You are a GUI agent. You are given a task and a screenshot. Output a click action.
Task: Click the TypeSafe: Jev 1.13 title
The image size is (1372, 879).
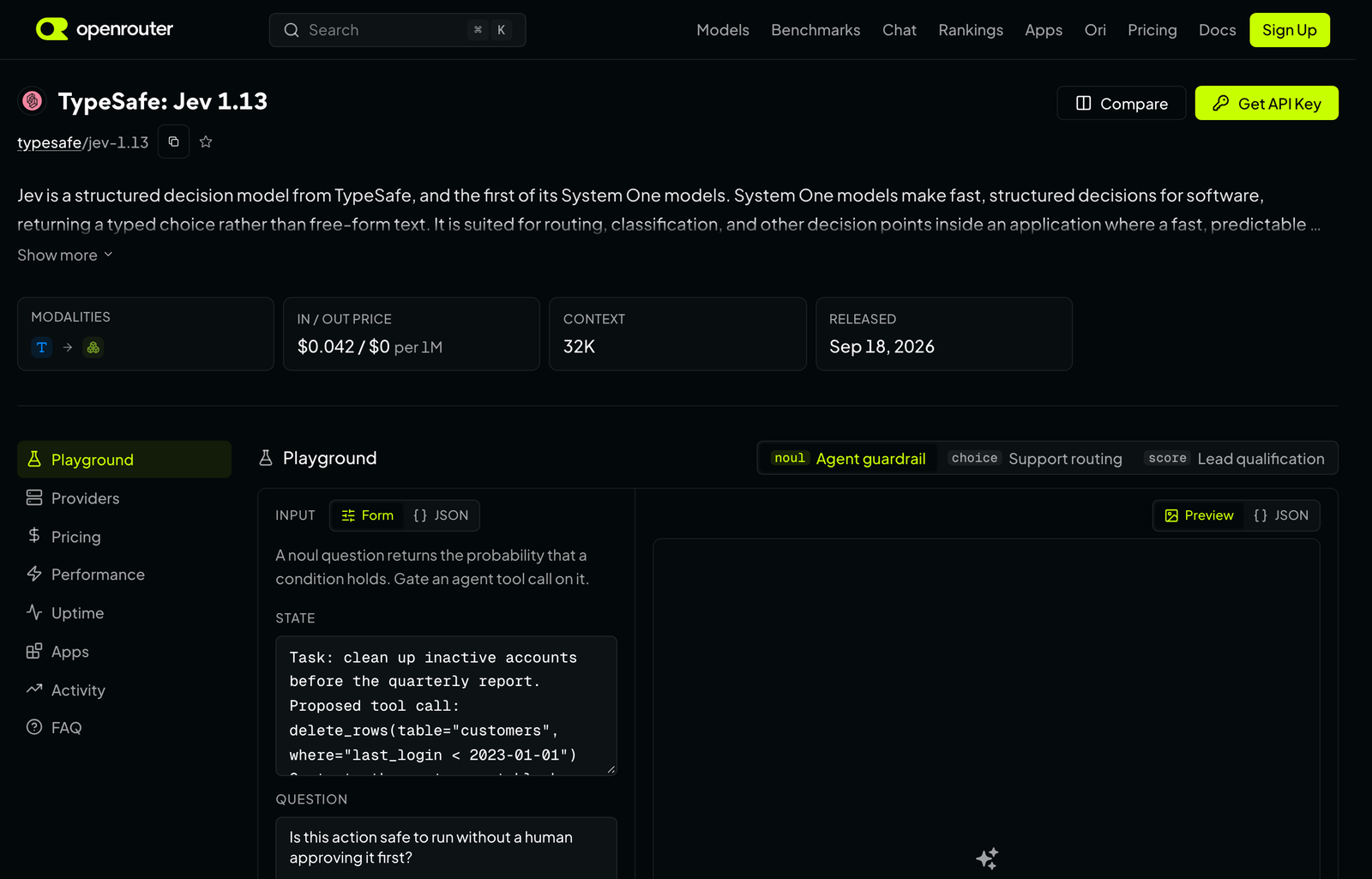162,101
